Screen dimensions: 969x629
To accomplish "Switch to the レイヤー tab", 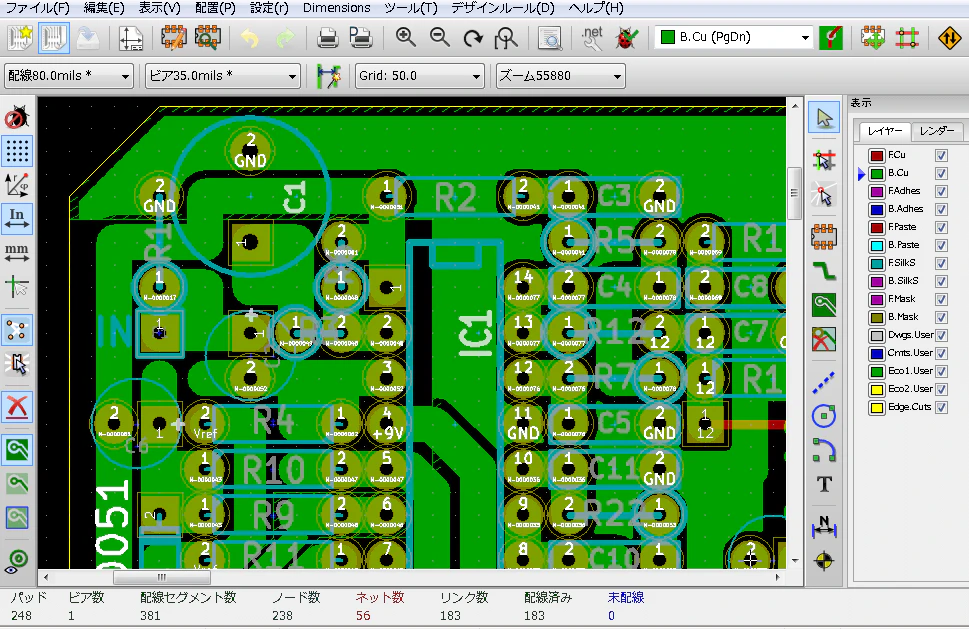I will click(885, 131).
